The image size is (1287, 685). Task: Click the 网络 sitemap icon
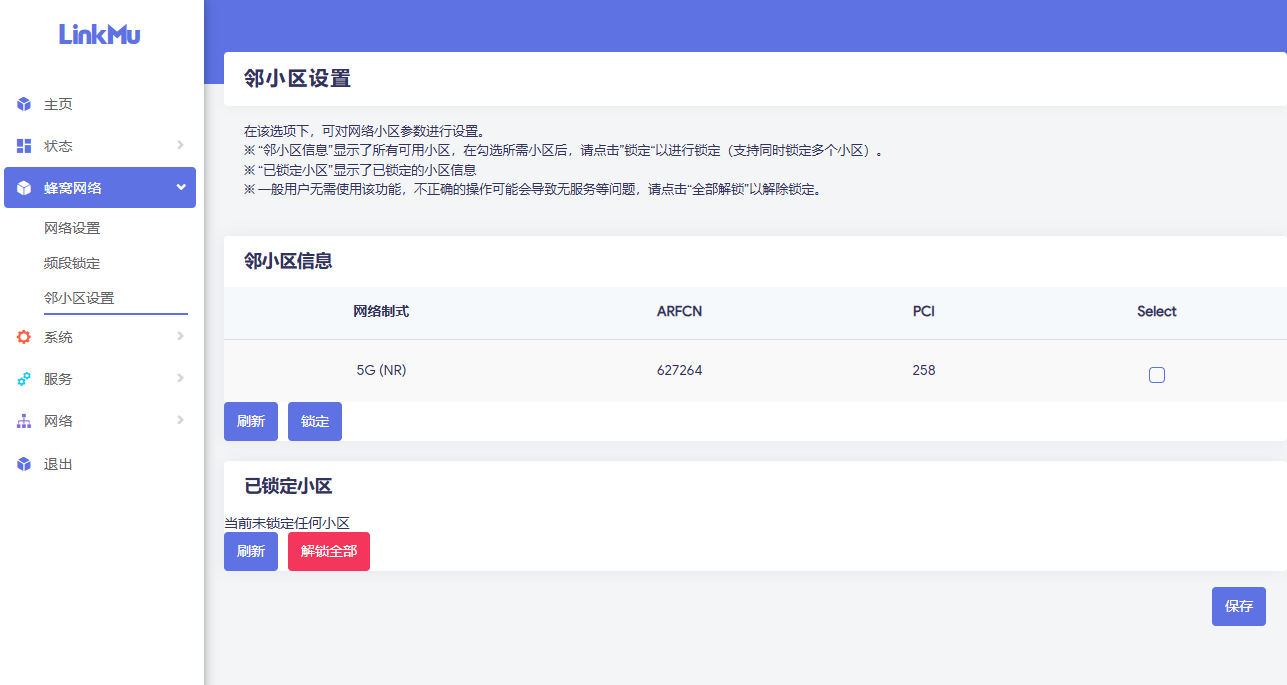pos(24,421)
